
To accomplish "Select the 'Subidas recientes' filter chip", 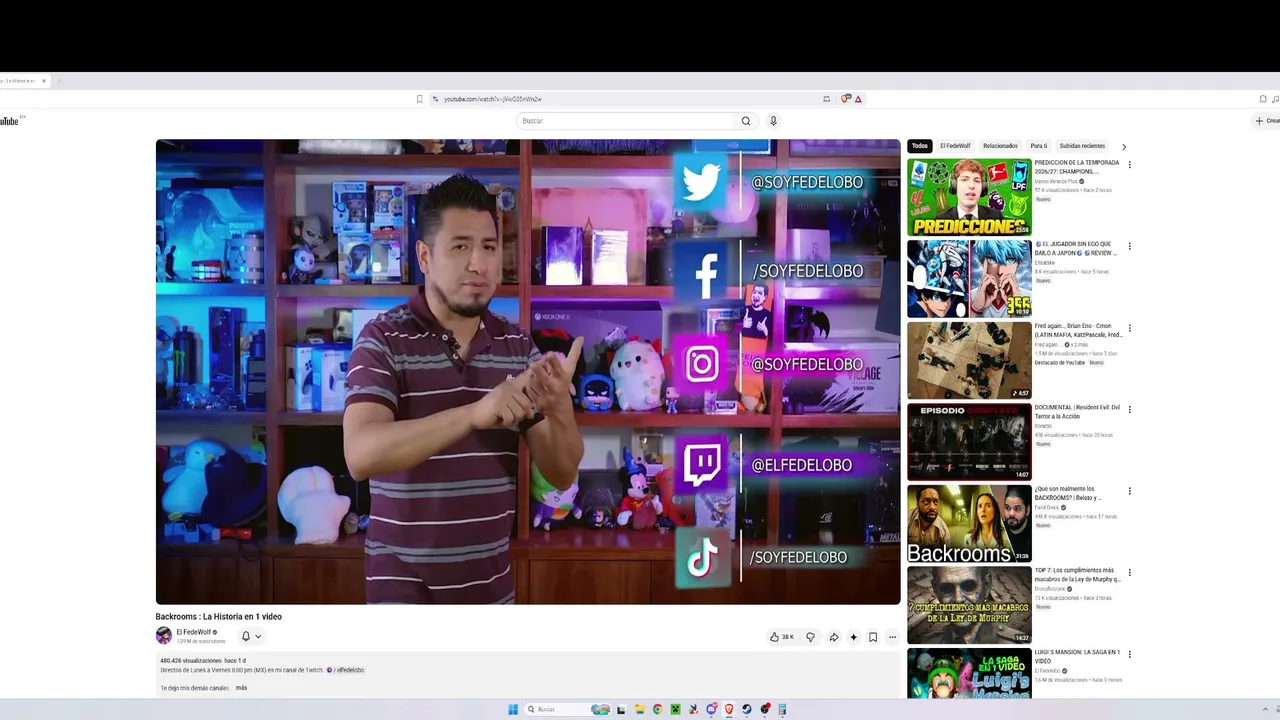I will (x=1082, y=146).
